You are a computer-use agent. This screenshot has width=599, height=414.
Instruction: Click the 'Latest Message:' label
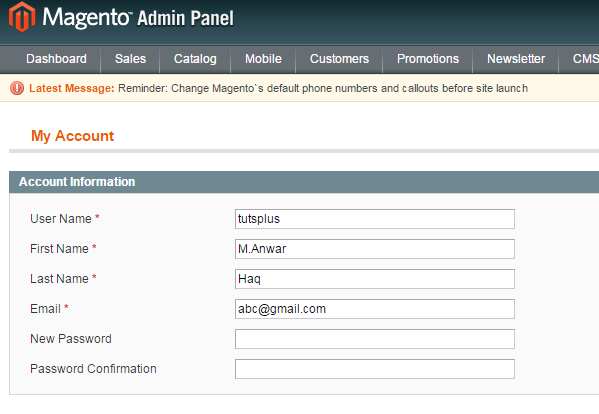coord(72,88)
